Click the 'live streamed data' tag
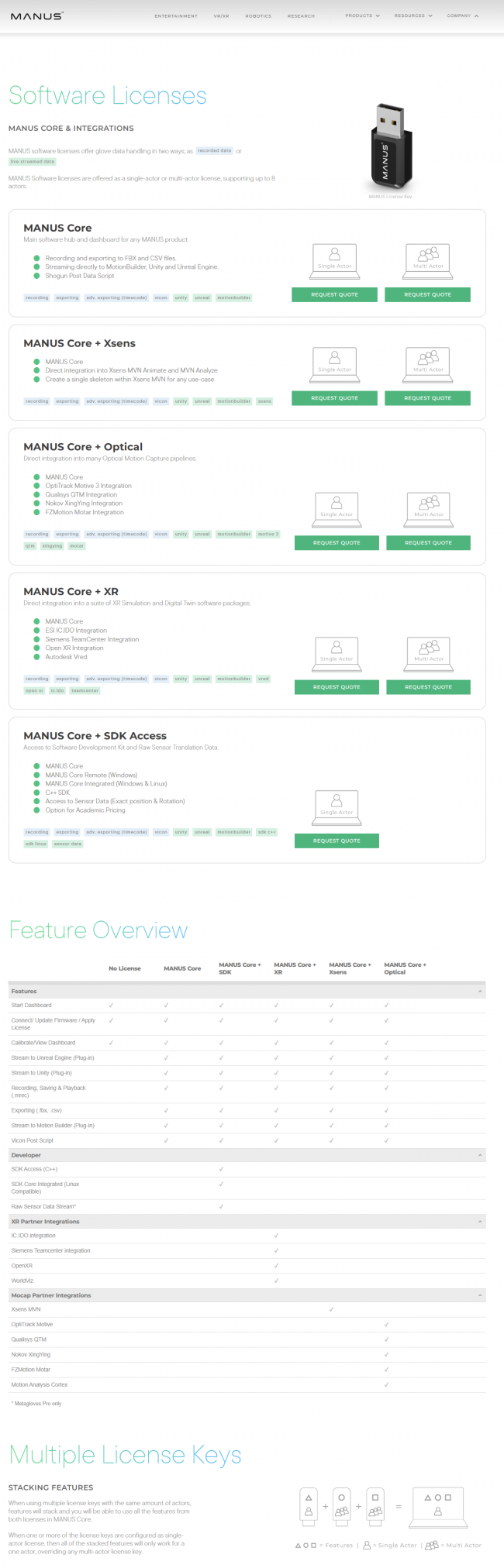Screen dimensions: 504x1568 coord(33,162)
